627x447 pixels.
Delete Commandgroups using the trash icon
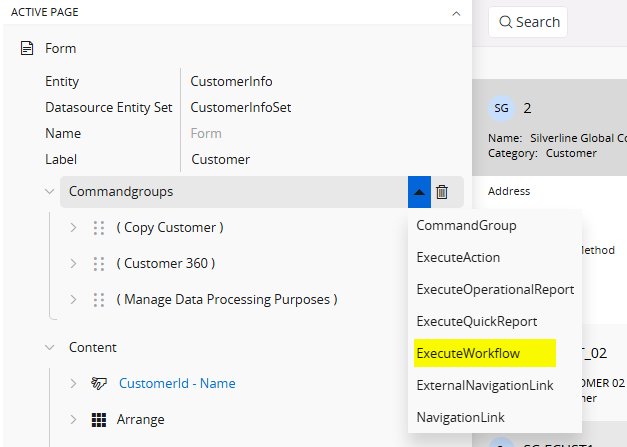tap(442, 192)
